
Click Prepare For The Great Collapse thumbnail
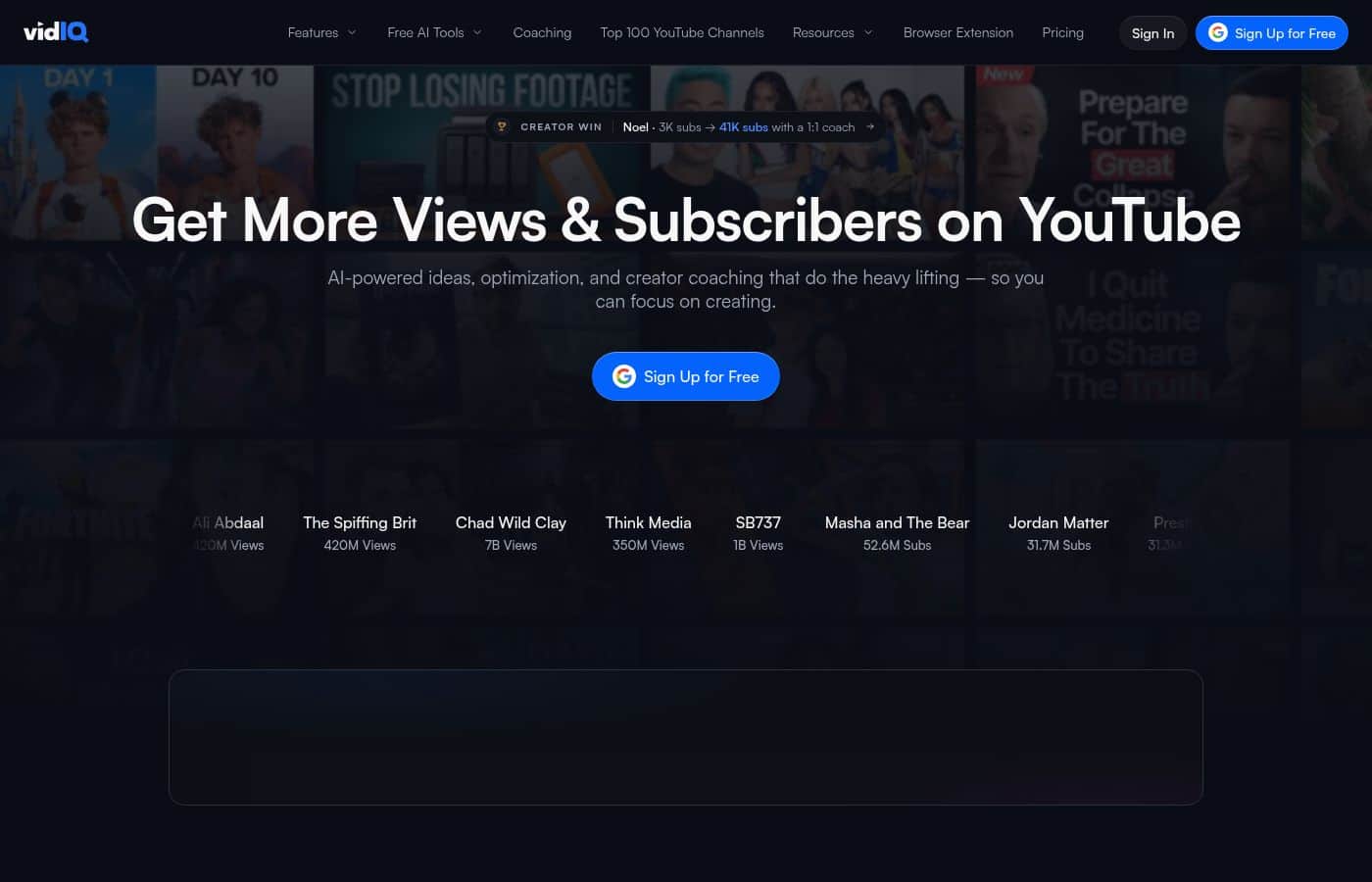[x=1132, y=152]
